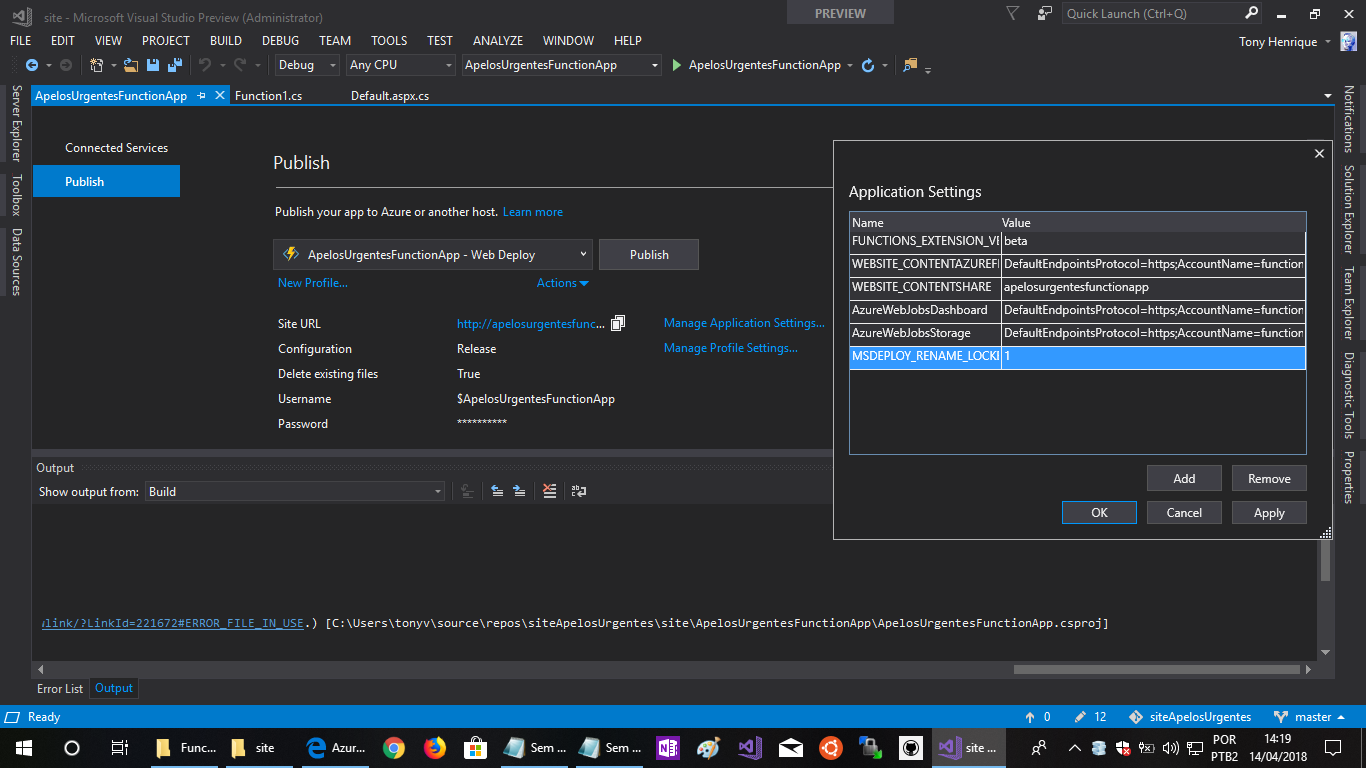Open the Debug configuration dropdown

(307, 65)
